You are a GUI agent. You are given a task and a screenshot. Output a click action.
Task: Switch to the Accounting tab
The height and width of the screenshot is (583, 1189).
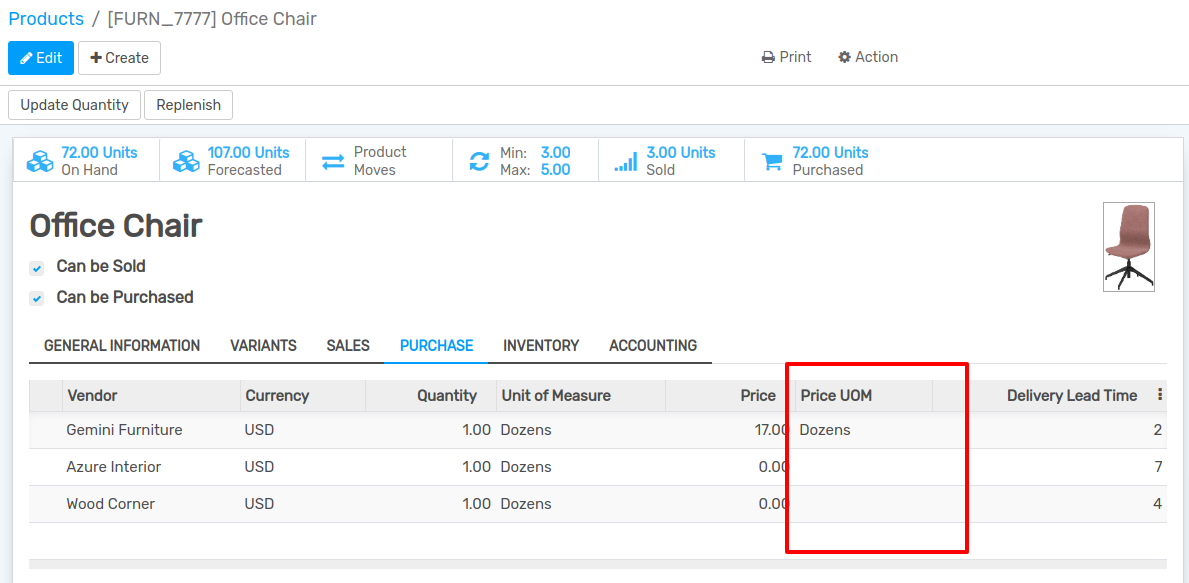(652, 345)
